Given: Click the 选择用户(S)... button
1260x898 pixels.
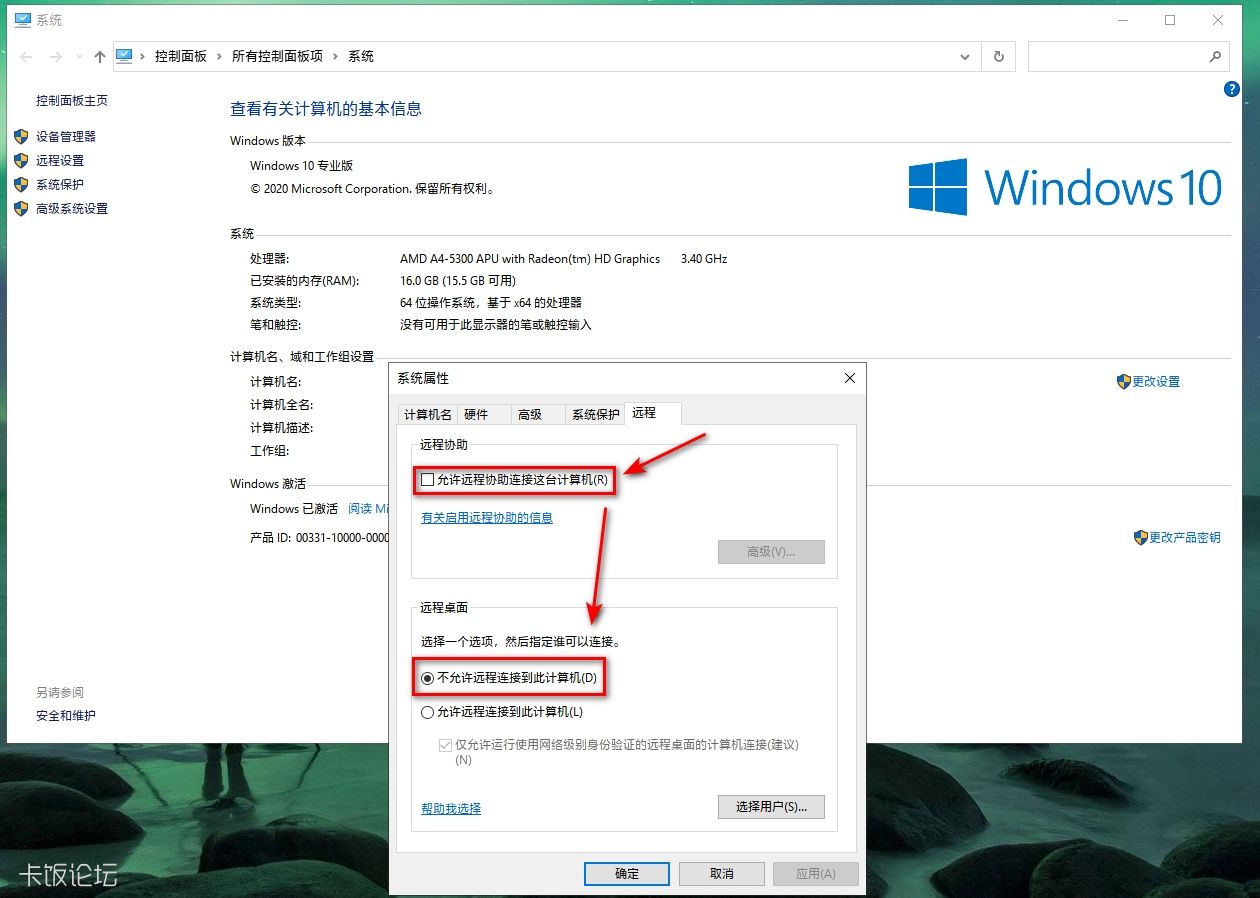Looking at the screenshot, I should (x=771, y=807).
